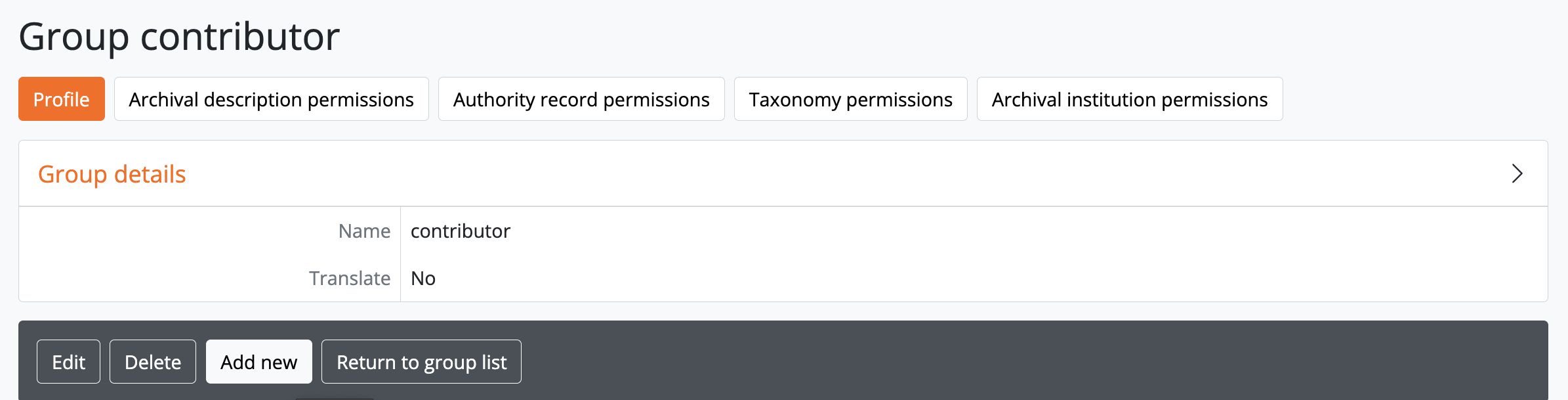Click the Translate field label
Screen dimensions: 1568x400
(350, 278)
